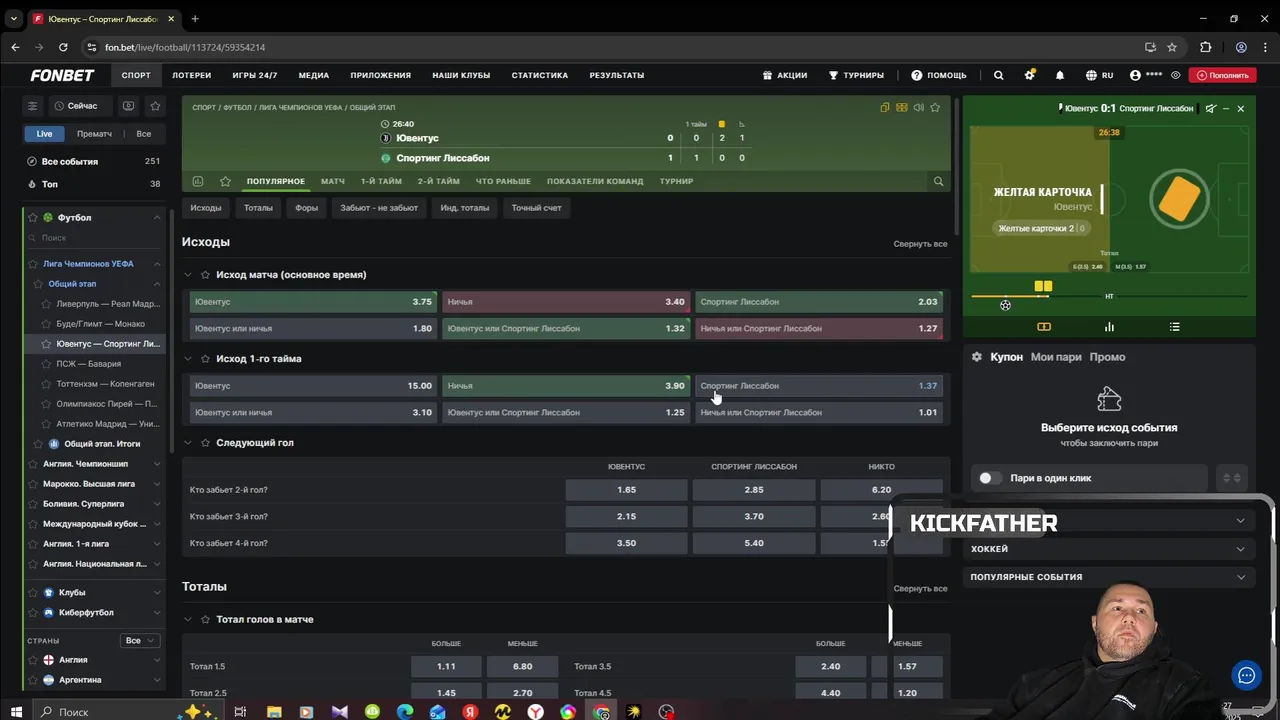Collapse the Следующий гол market
Viewport: 1280px width, 720px height.
(x=188, y=442)
